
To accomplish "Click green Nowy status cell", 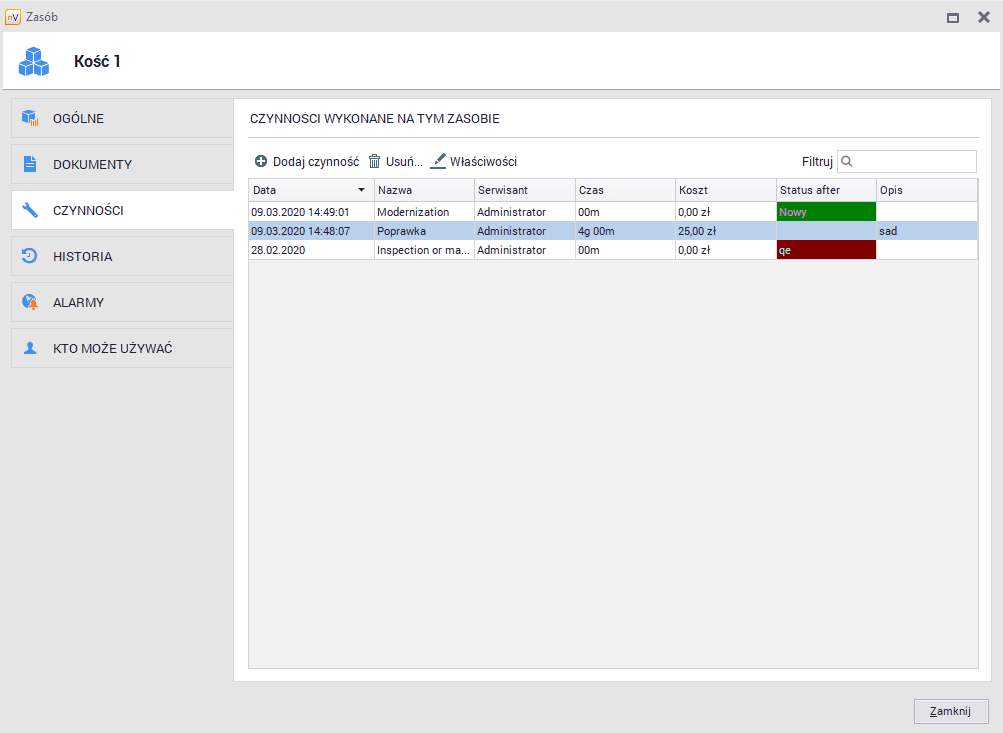I will (x=826, y=212).
